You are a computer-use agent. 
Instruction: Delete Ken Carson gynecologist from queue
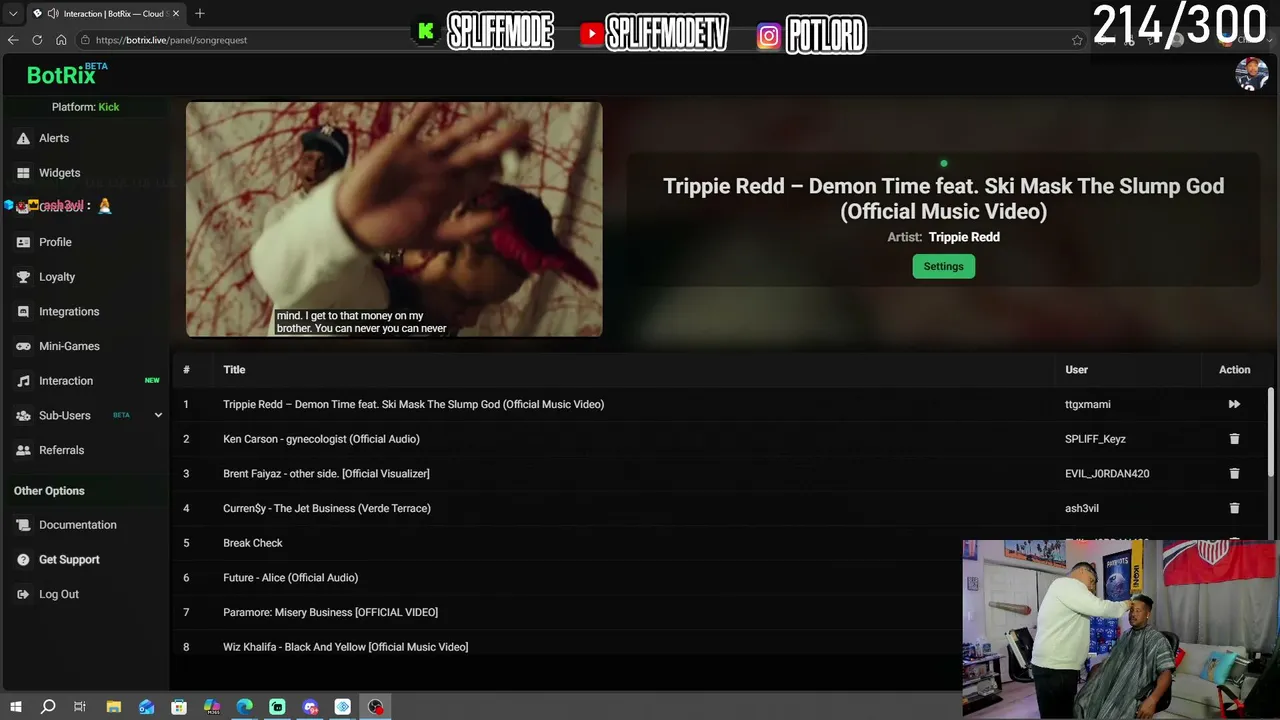click(x=1234, y=439)
